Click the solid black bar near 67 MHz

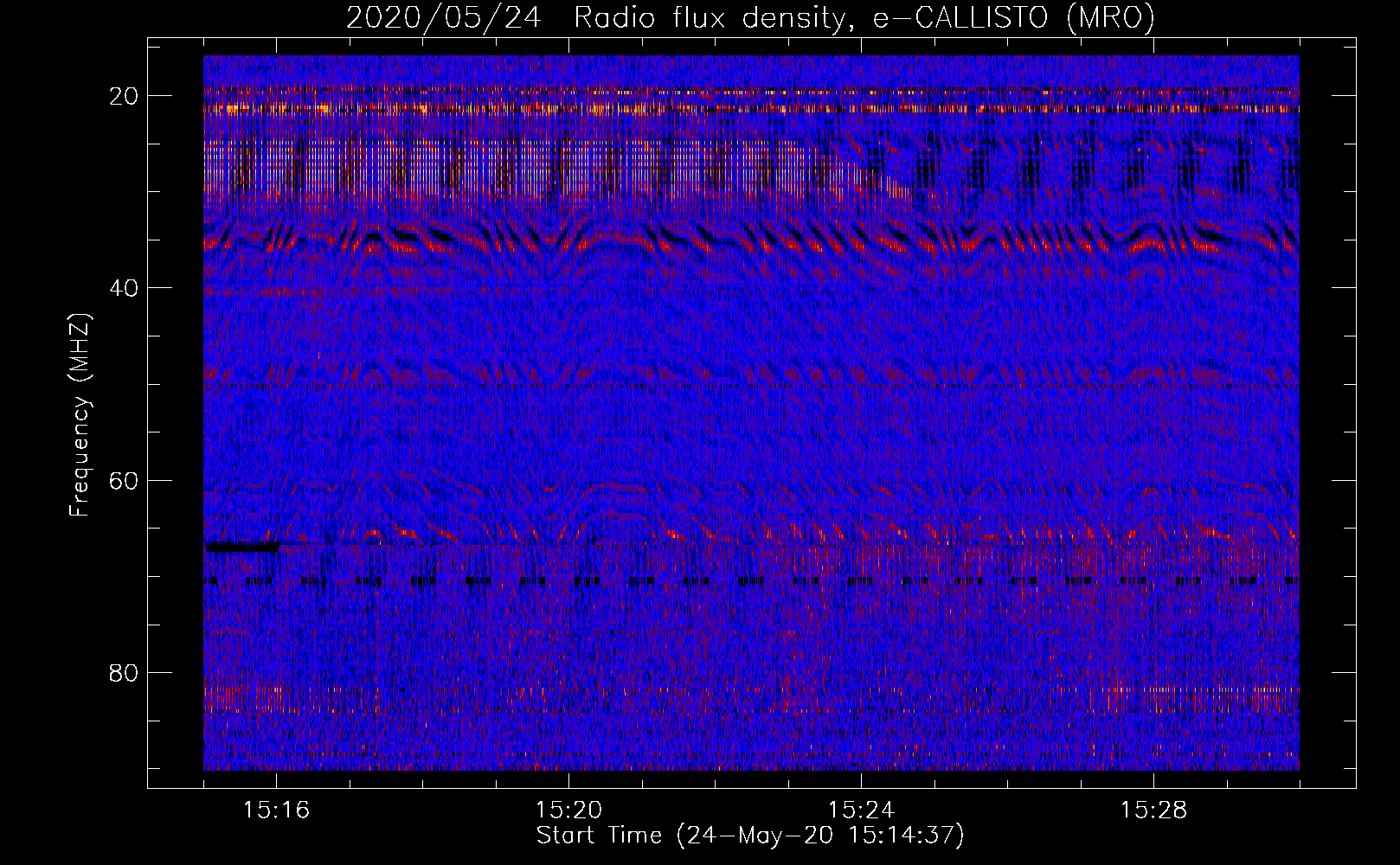tap(241, 547)
